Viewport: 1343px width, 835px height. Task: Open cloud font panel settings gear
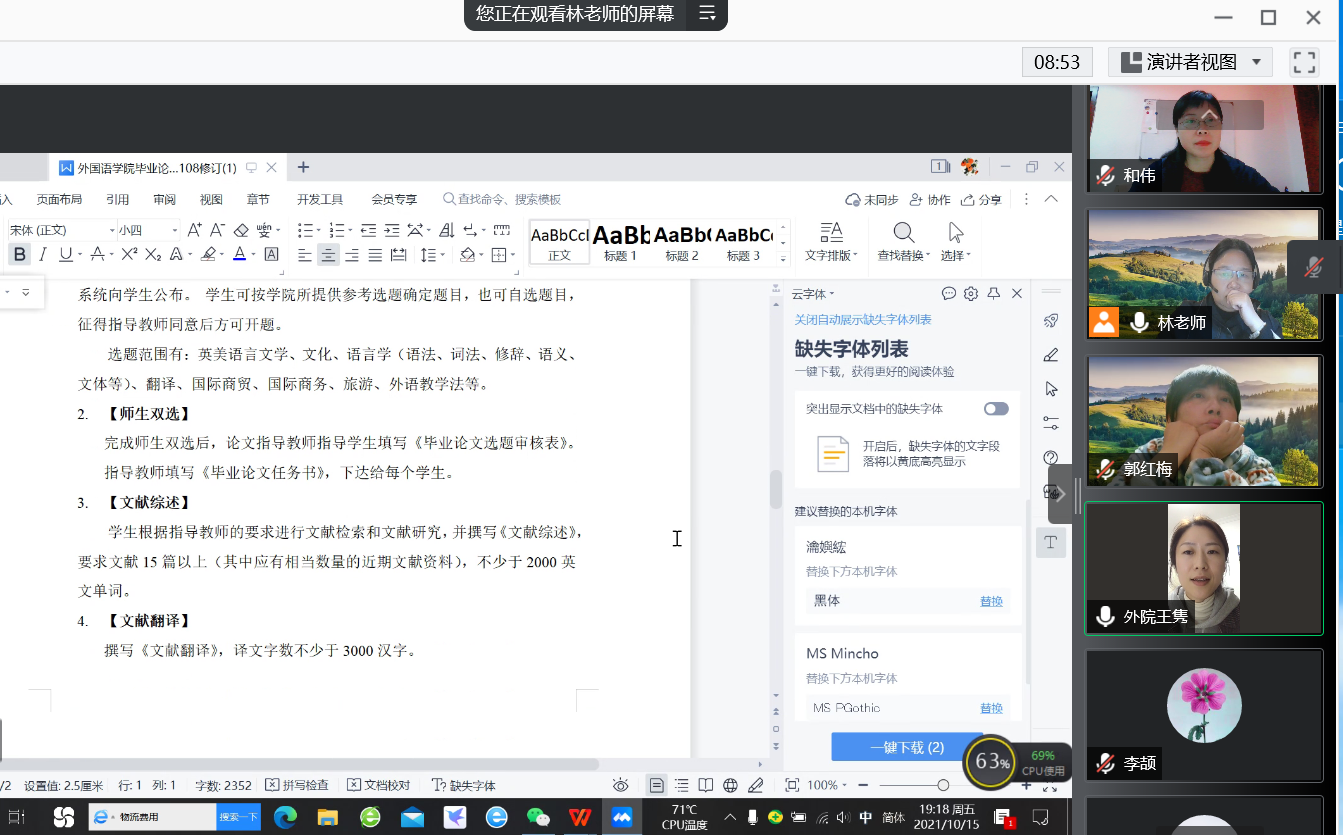point(971,294)
